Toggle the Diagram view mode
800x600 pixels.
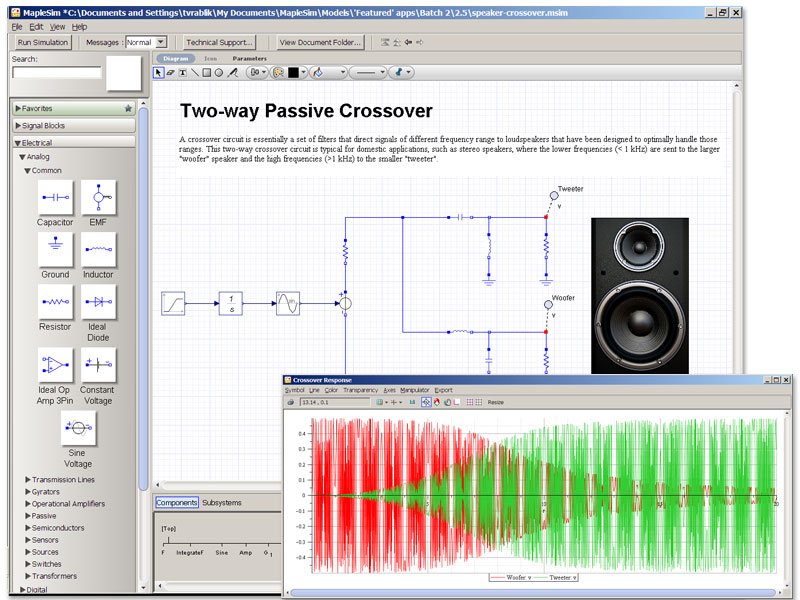pos(176,58)
